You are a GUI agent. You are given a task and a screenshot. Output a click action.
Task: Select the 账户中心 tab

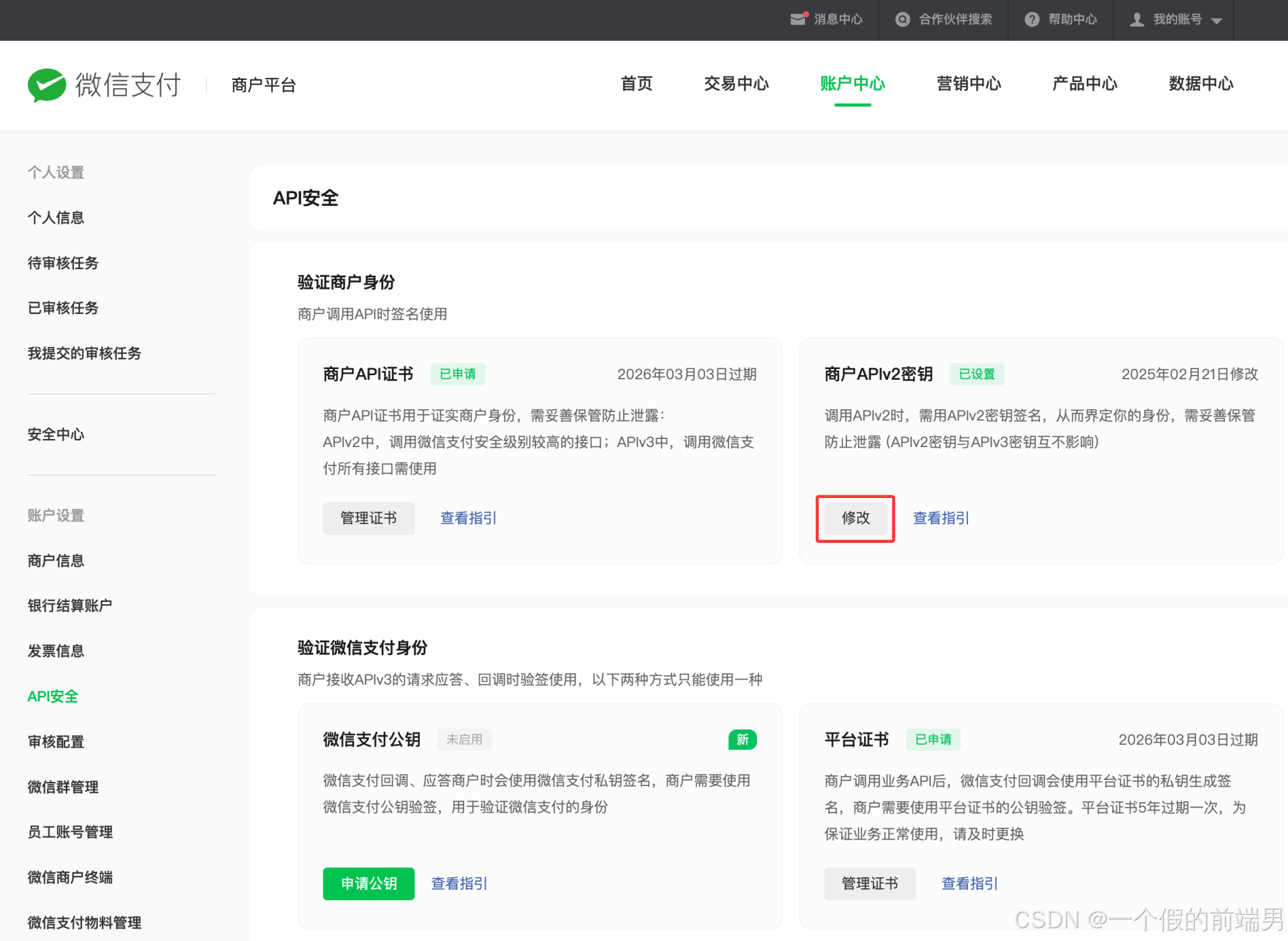click(x=853, y=84)
